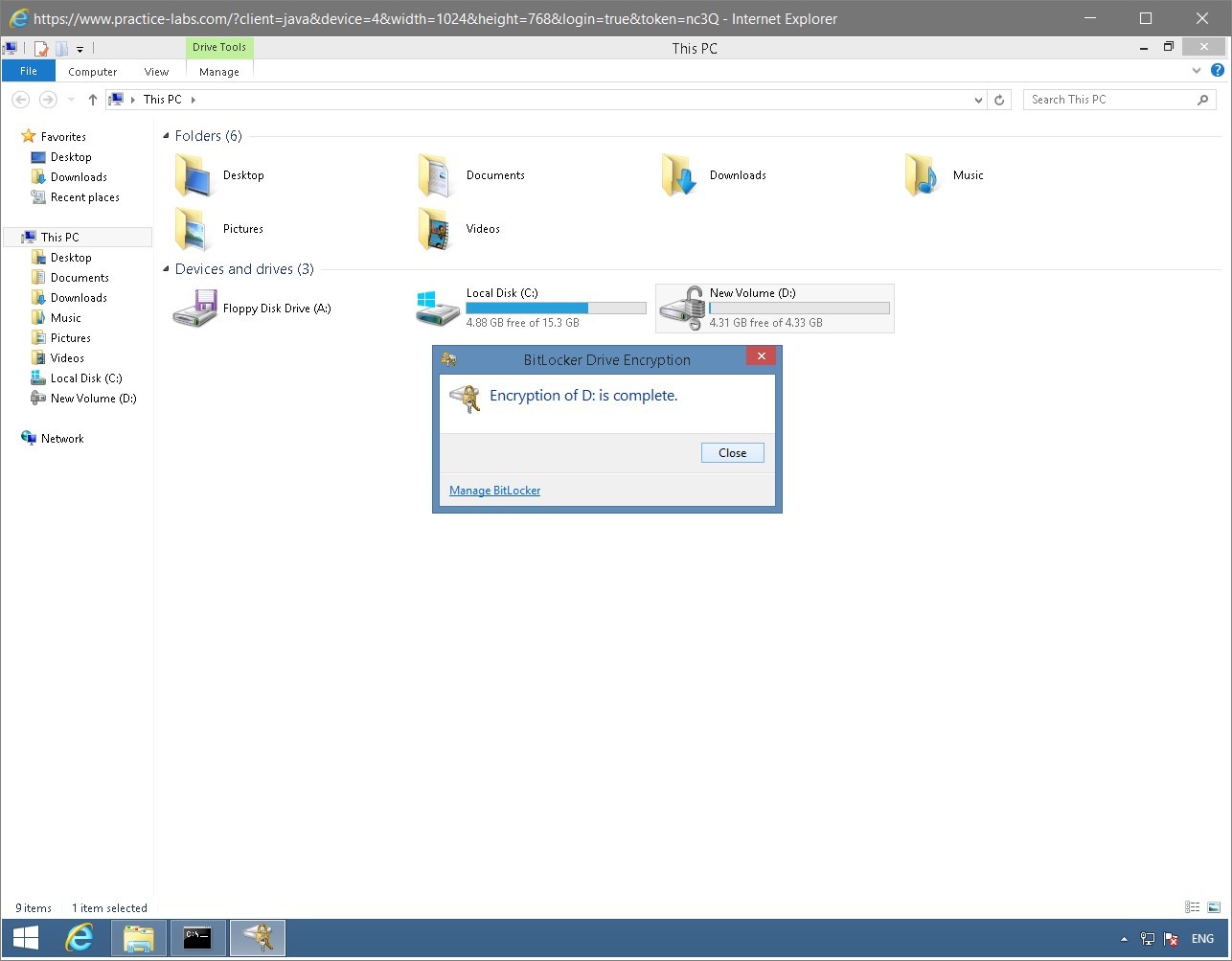The width and height of the screenshot is (1232, 961).
Task: Click the Properties icon in Quick Access Toolbar
Action: pyautogui.click(x=40, y=48)
